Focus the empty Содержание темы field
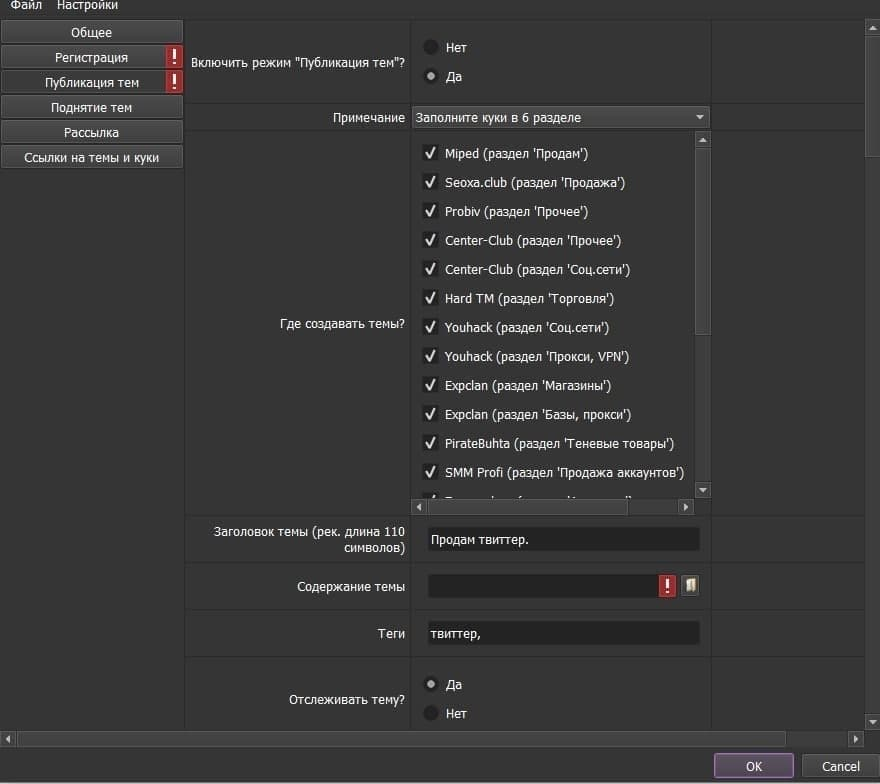The height and width of the screenshot is (784, 880). 543,586
